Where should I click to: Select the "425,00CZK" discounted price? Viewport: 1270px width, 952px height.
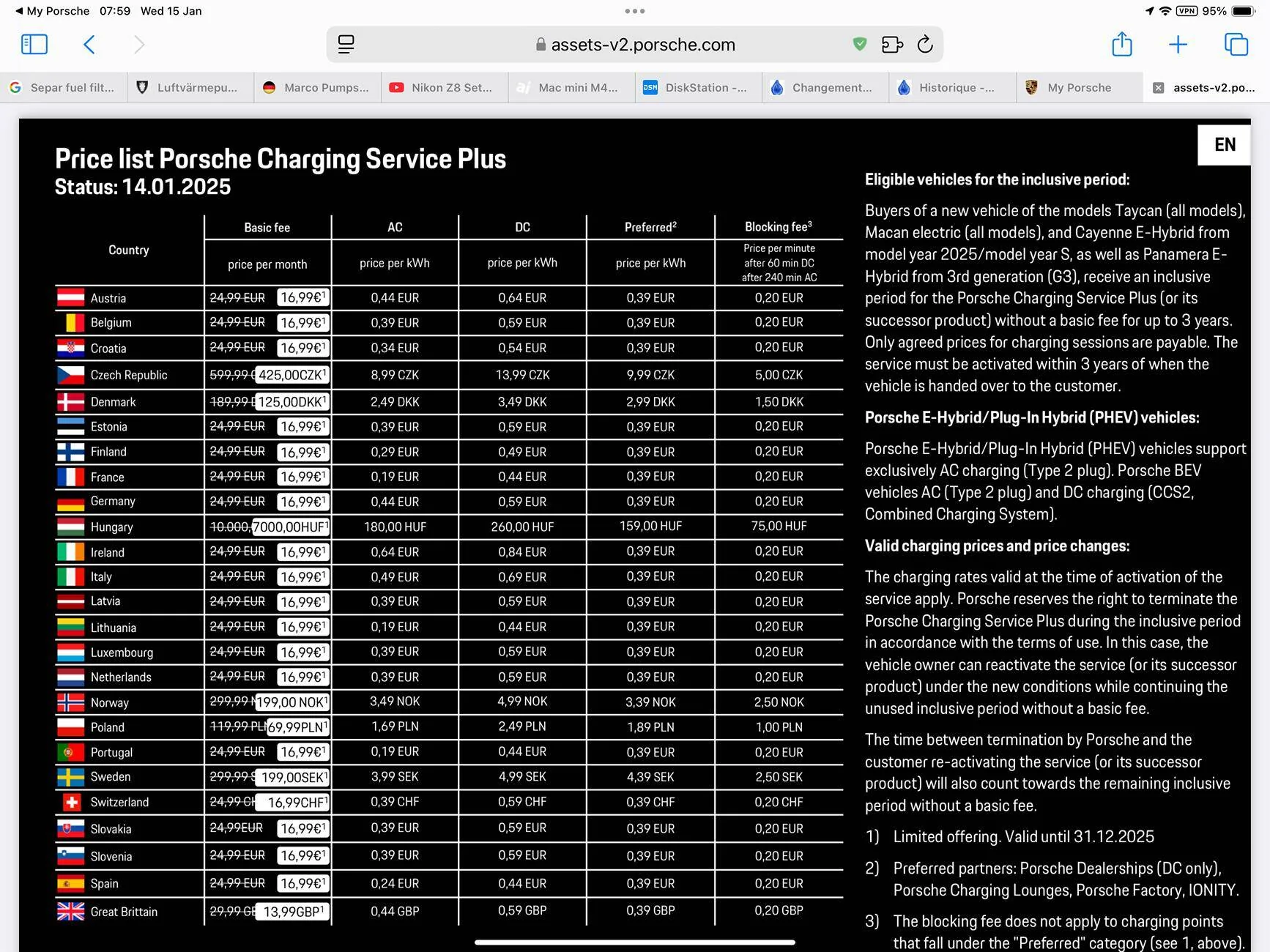pyautogui.click(x=293, y=375)
